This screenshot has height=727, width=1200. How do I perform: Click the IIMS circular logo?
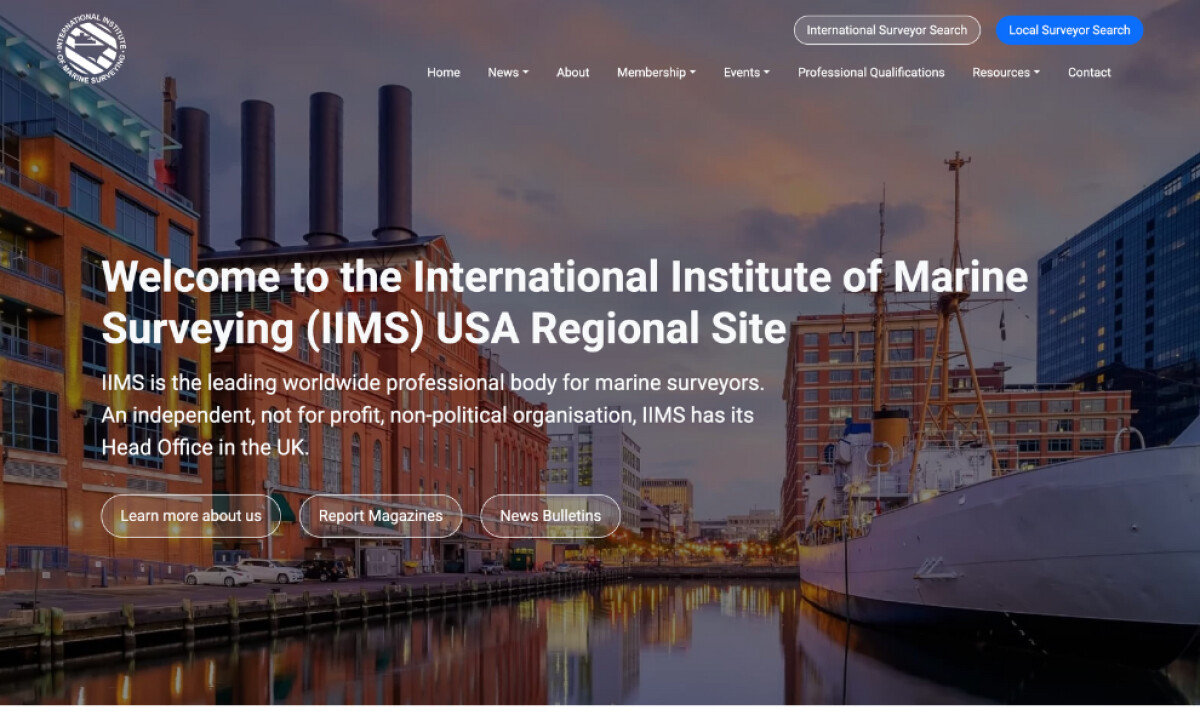pyautogui.click(x=91, y=46)
